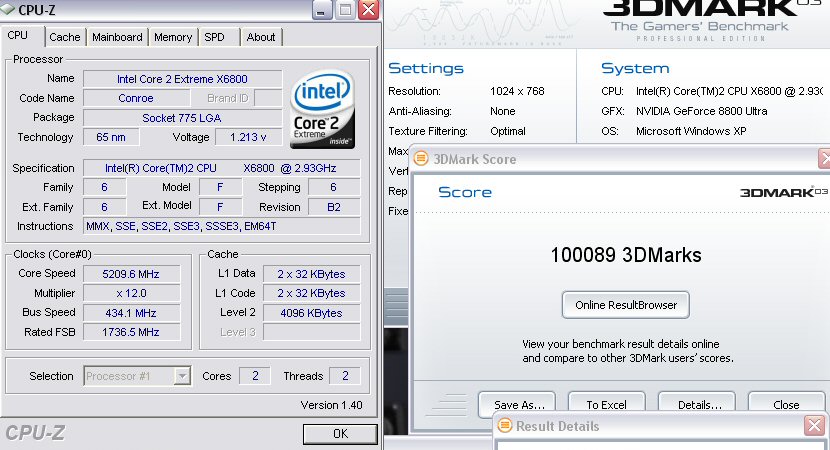Click the Package value Socket 775 LGA

[182, 118]
